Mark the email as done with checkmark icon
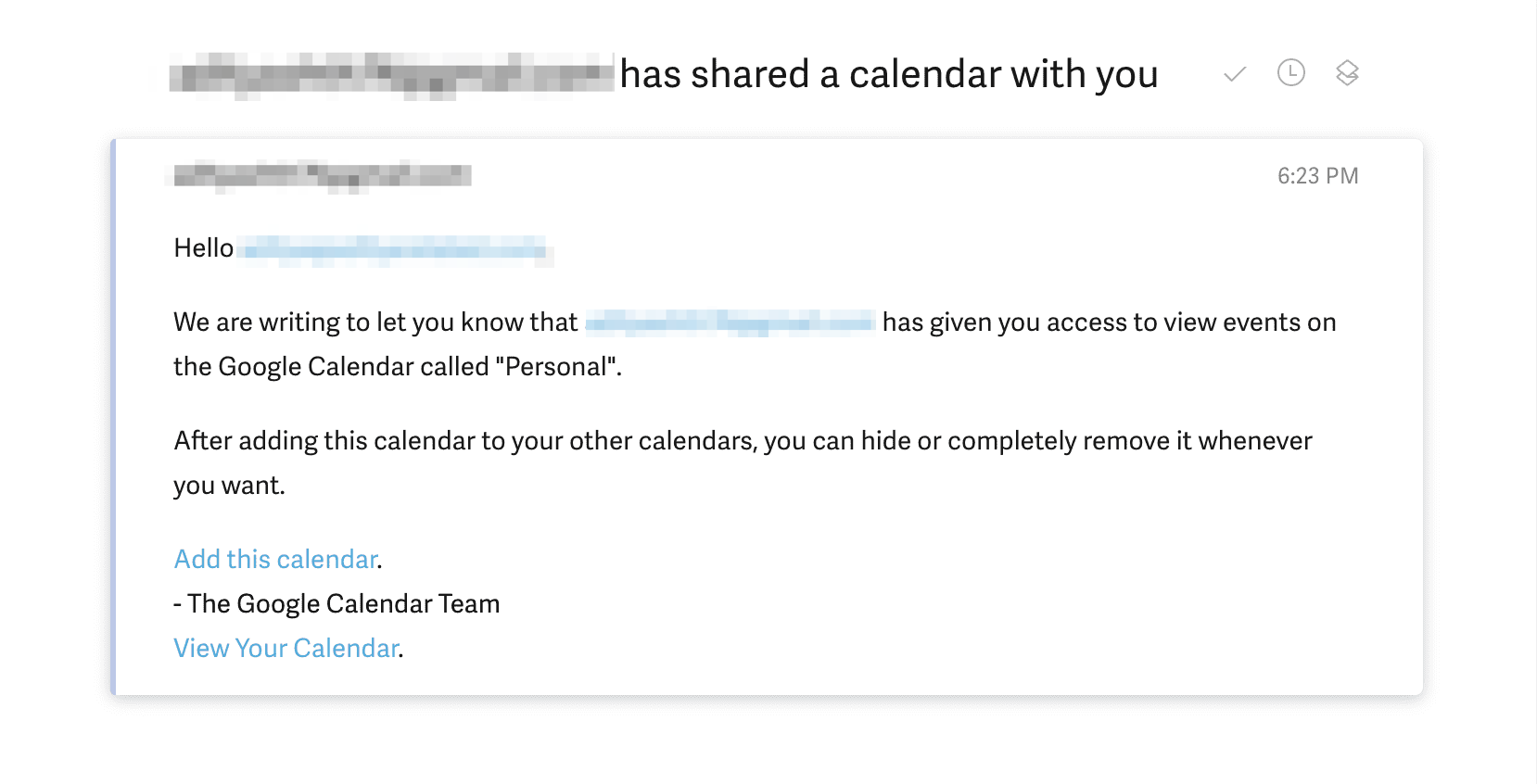The image size is (1537, 784). click(x=1233, y=73)
